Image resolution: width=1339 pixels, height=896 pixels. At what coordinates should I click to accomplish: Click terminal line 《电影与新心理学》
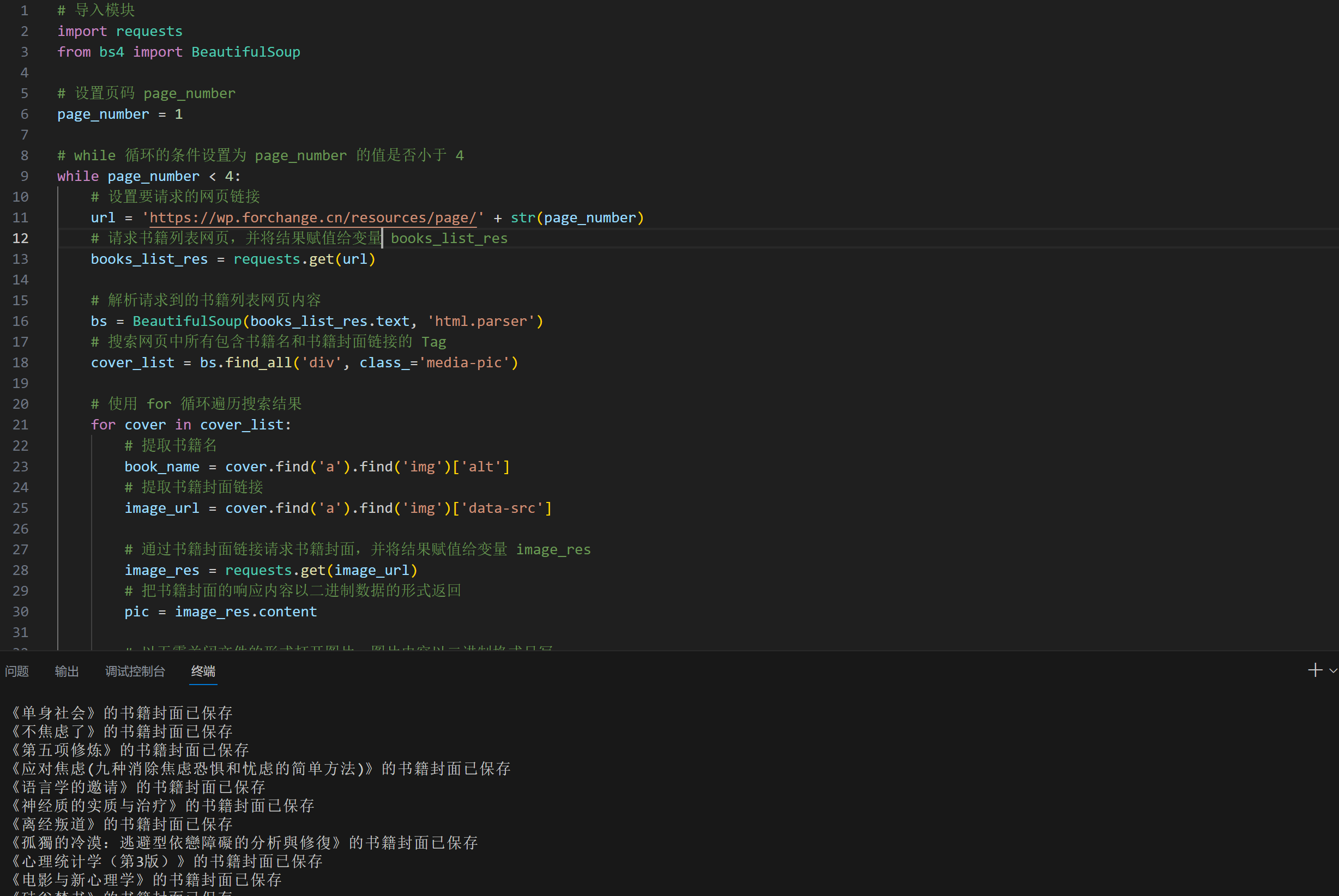pyautogui.click(x=146, y=880)
